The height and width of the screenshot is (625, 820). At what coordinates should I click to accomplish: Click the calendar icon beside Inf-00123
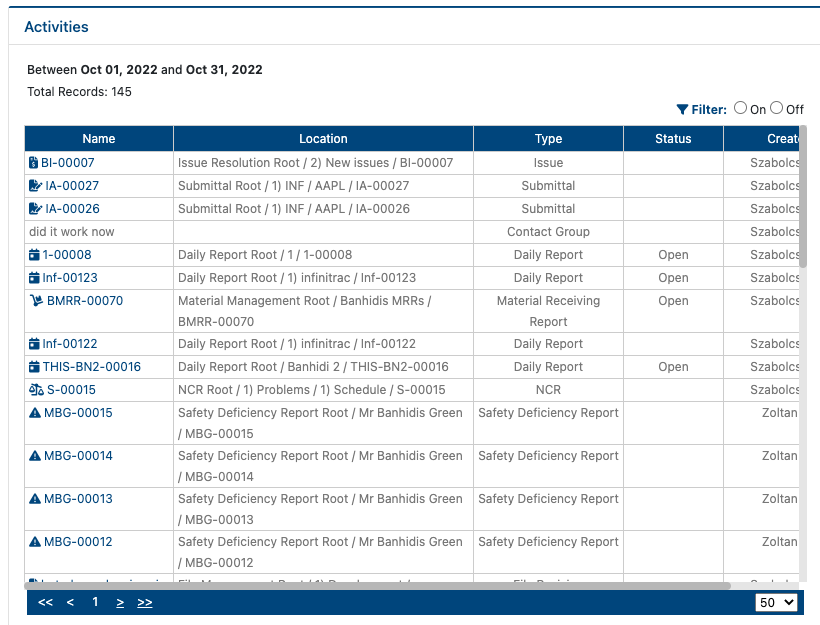click(34, 278)
